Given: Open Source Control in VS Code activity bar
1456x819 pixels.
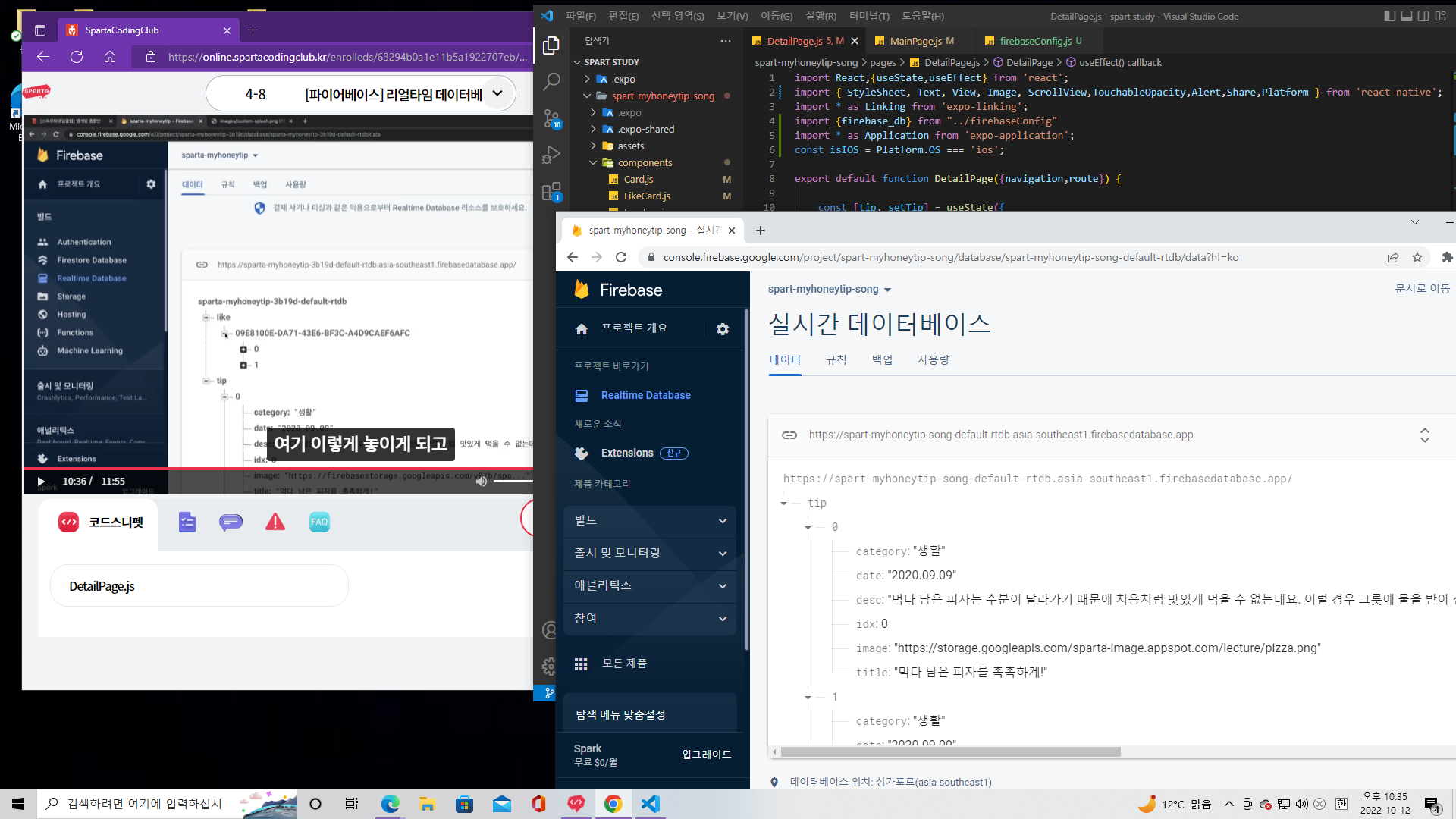Looking at the screenshot, I should point(551,118).
